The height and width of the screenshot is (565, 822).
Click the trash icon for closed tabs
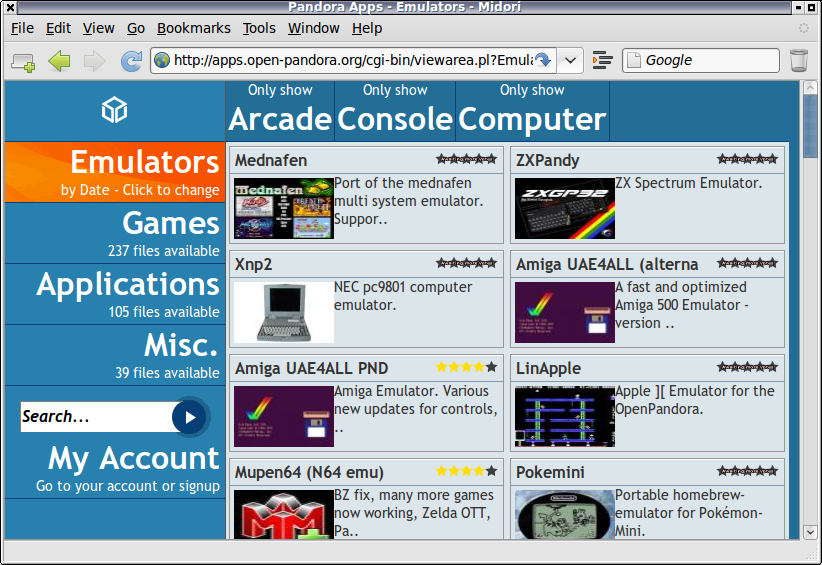click(798, 60)
